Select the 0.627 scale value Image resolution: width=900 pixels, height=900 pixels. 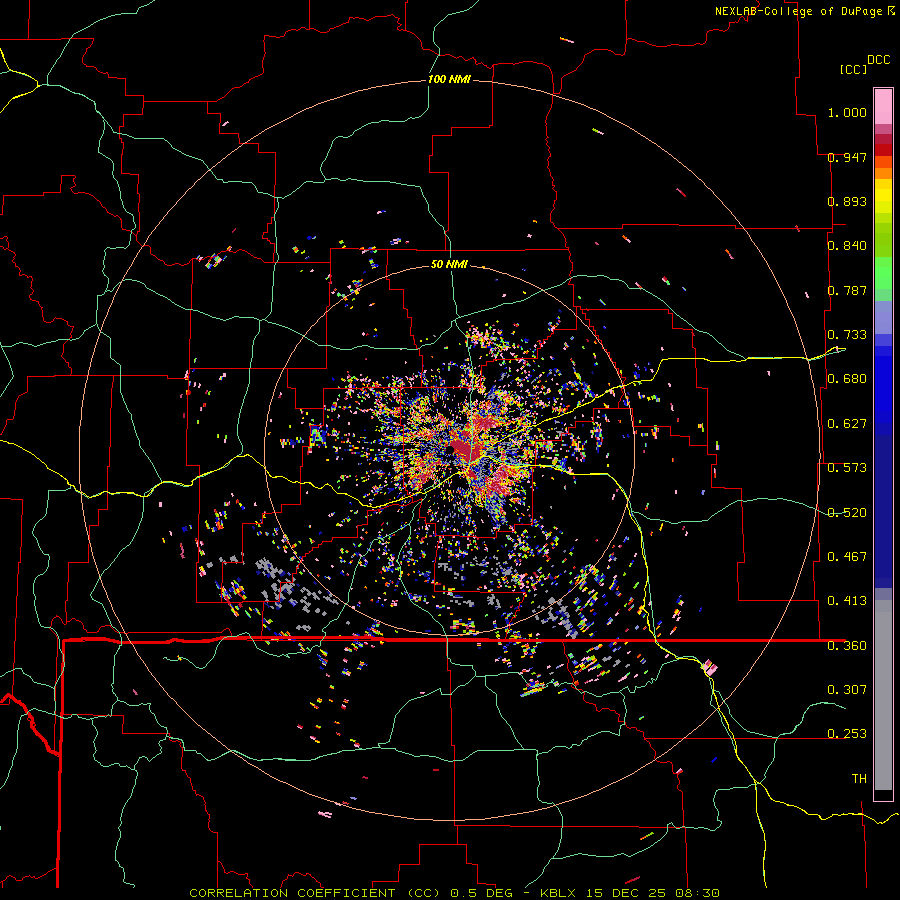click(847, 424)
